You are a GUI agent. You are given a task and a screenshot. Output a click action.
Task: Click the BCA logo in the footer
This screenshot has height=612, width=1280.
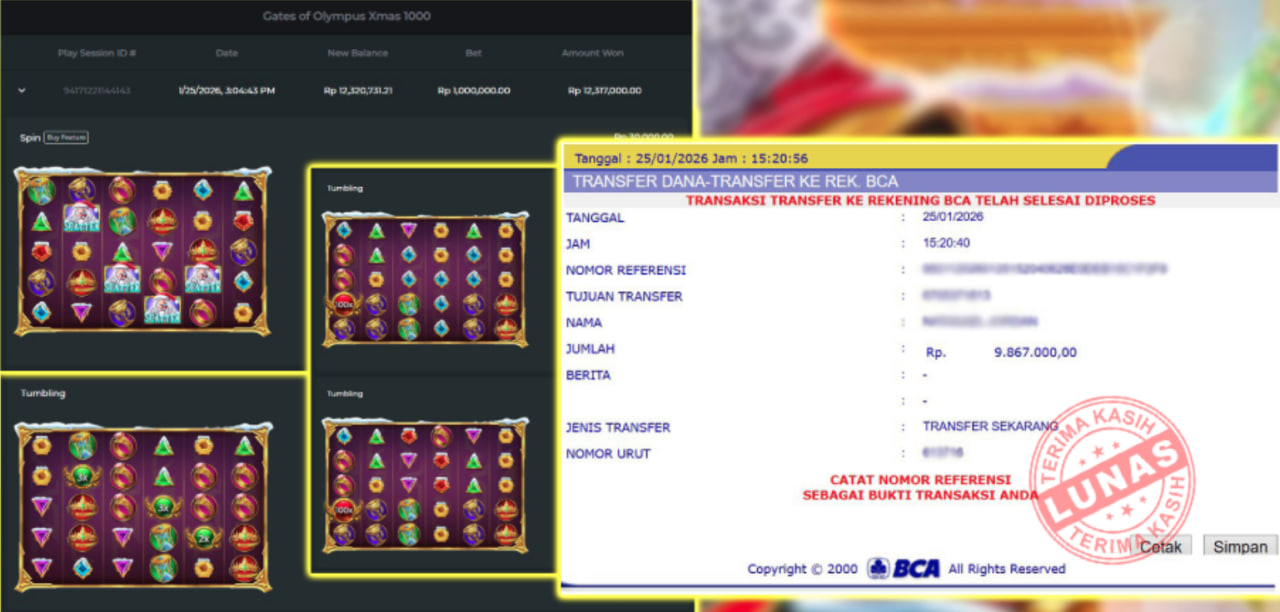click(x=904, y=568)
